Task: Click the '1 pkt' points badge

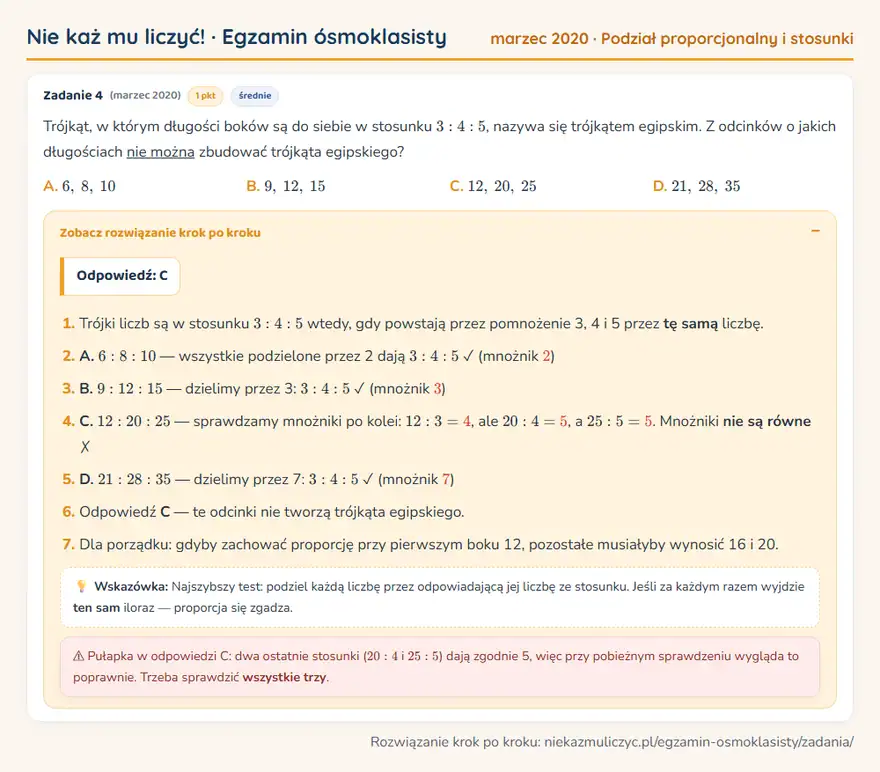Action: [x=205, y=96]
